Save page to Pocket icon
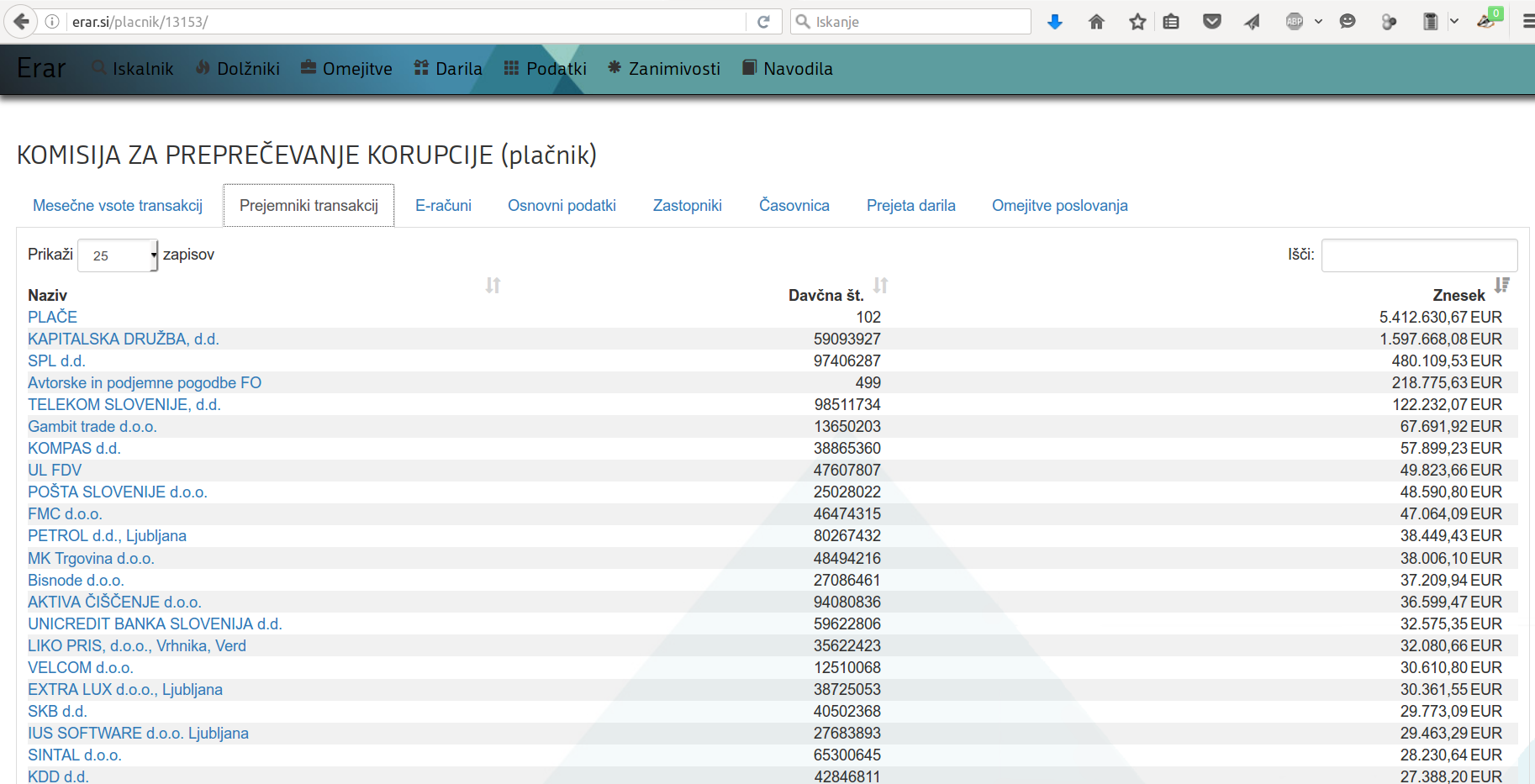 click(1212, 22)
